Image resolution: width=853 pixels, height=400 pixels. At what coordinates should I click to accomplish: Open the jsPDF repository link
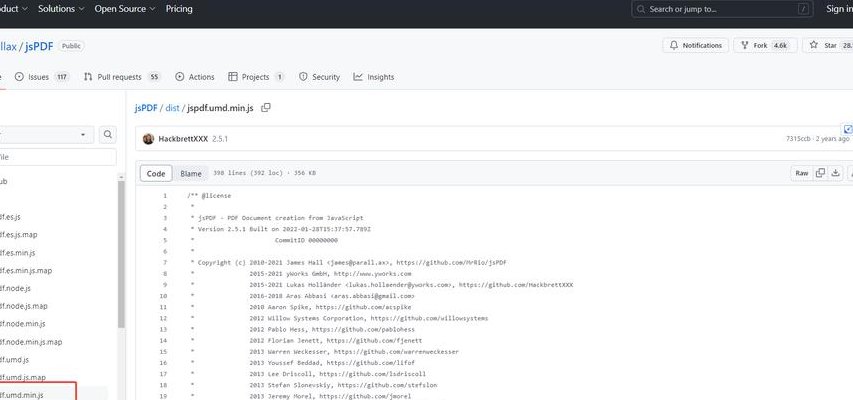(x=39, y=46)
